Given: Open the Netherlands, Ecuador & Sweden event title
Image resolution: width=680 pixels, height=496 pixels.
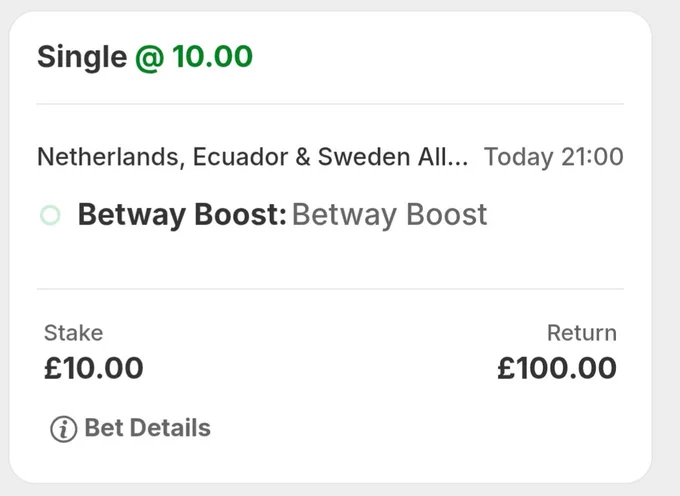Looking at the screenshot, I should 253,157.
